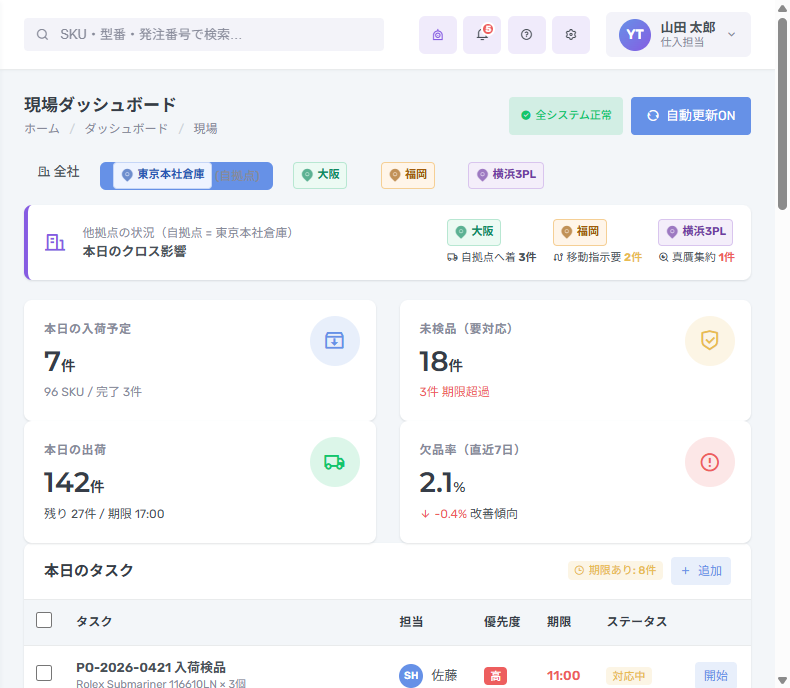The image size is (790, 688).
Task: Click the search magnifier icon
Action: coord(42,34)
